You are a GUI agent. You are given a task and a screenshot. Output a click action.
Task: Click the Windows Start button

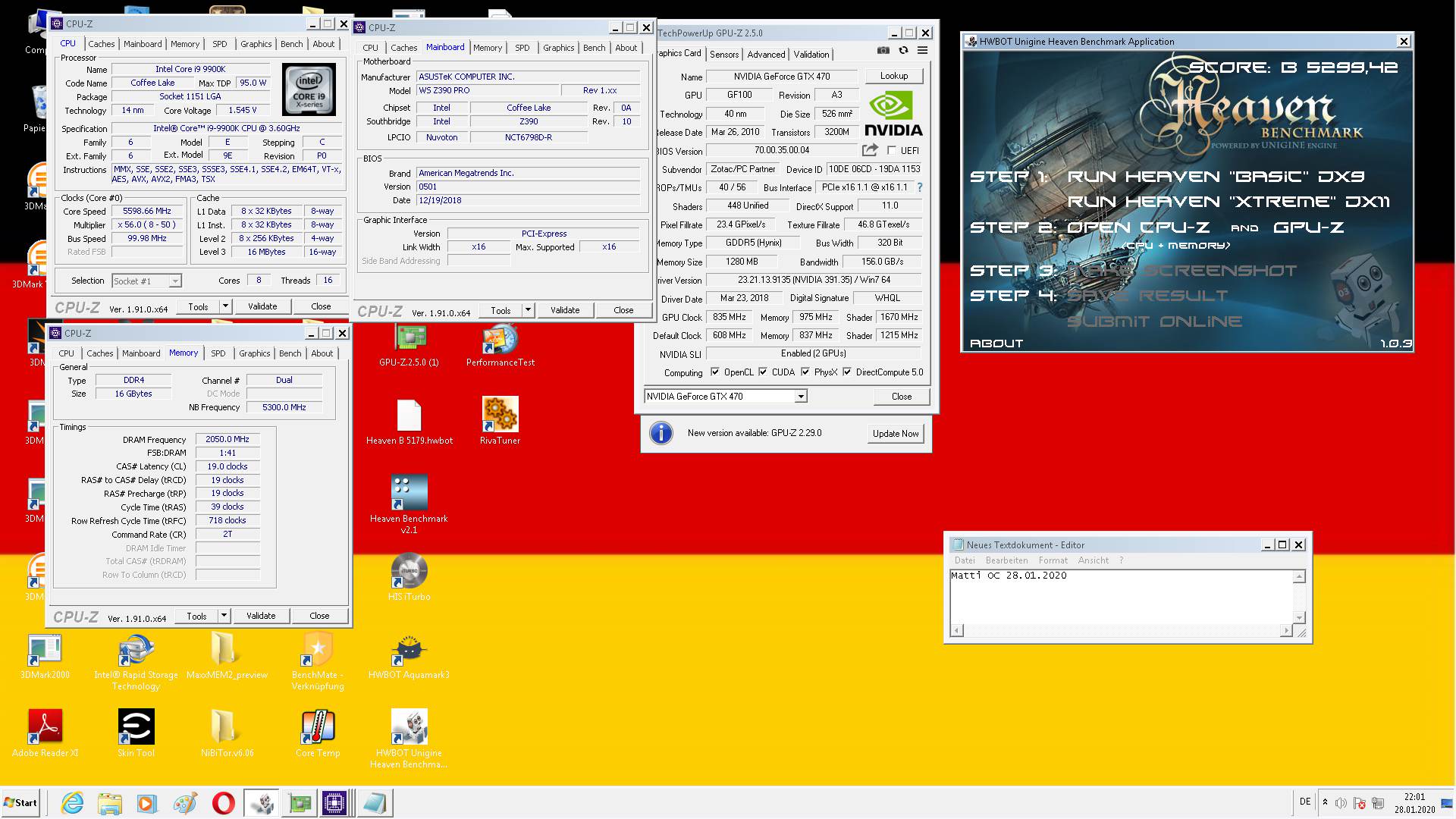(20, 803)
